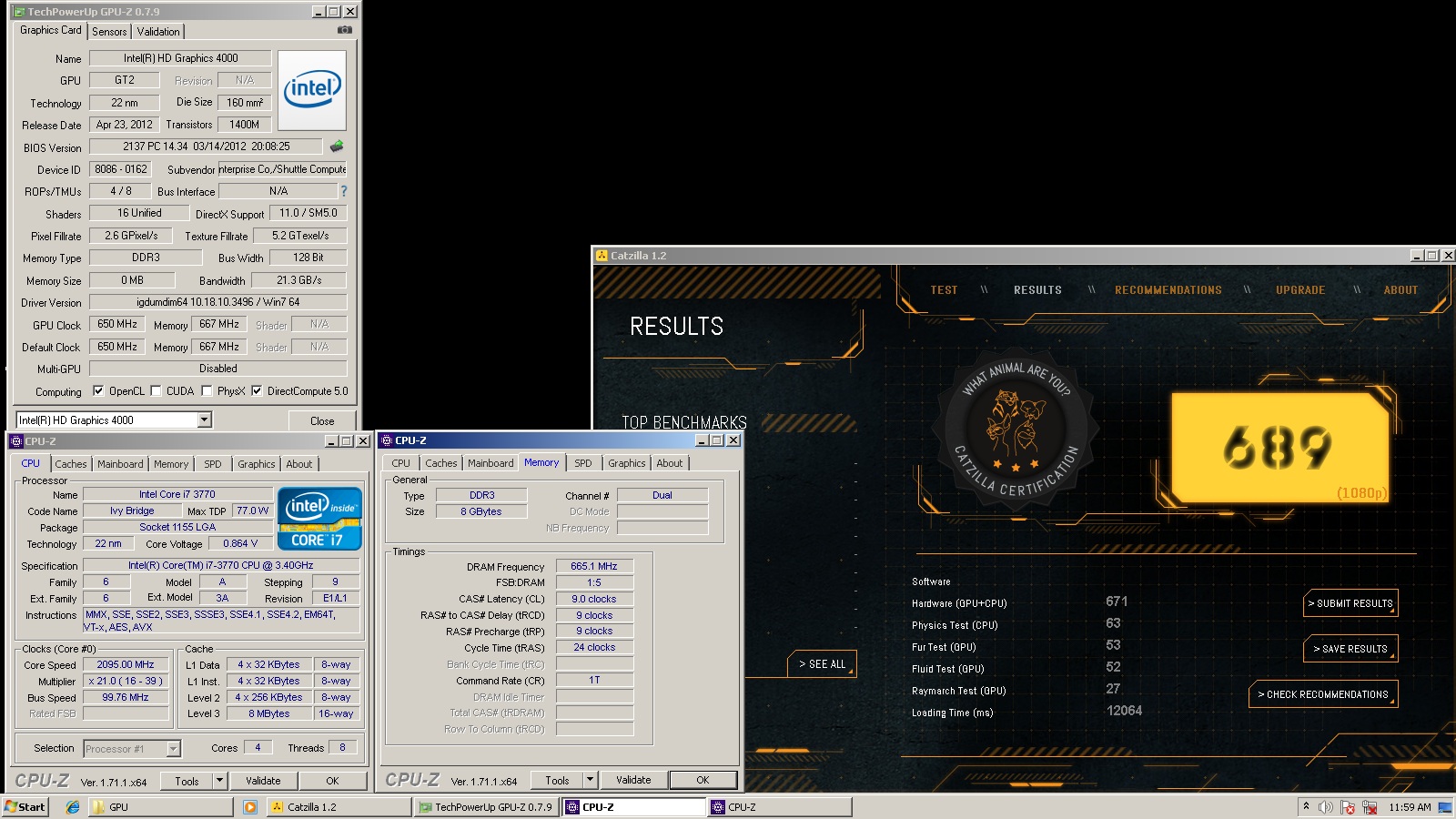This screenshot has width=1456, height=819.
Task: Open Tools dropdown arrow in Memory CPU-Z
Action: tap(590, 780)
